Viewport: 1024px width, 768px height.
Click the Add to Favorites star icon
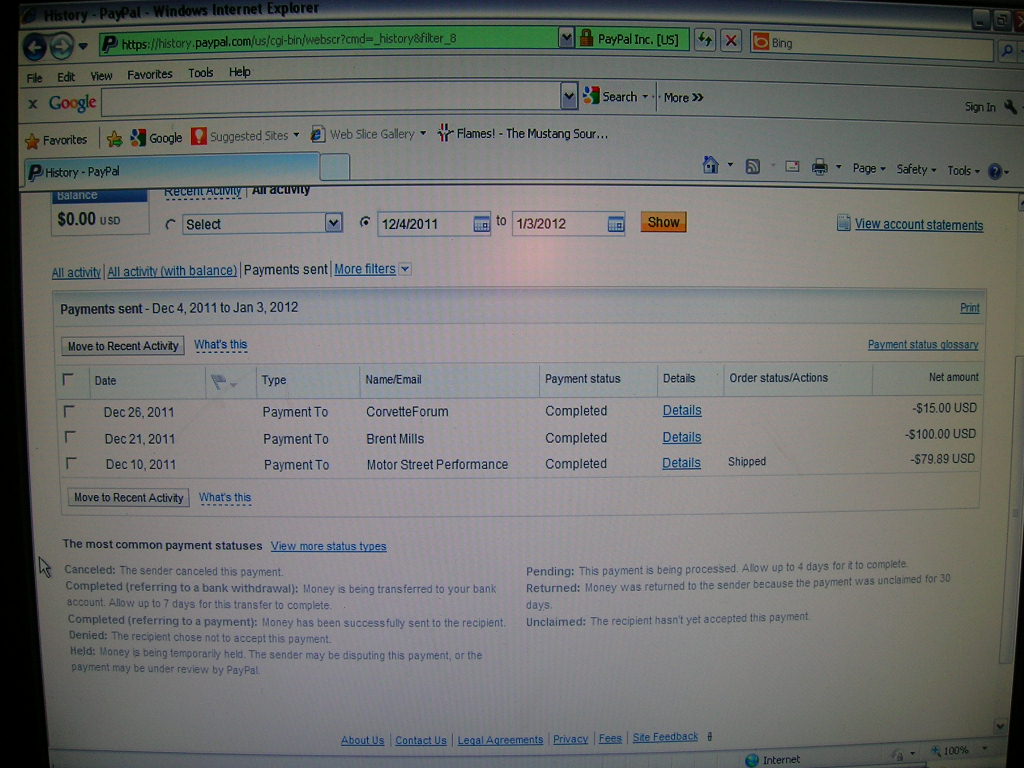[114, 138]
